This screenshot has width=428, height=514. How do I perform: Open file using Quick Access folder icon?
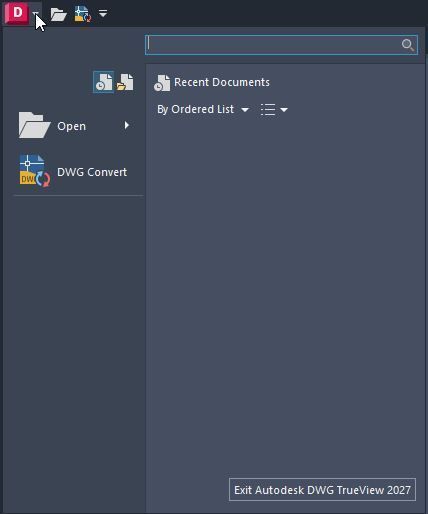click(59, 14)
